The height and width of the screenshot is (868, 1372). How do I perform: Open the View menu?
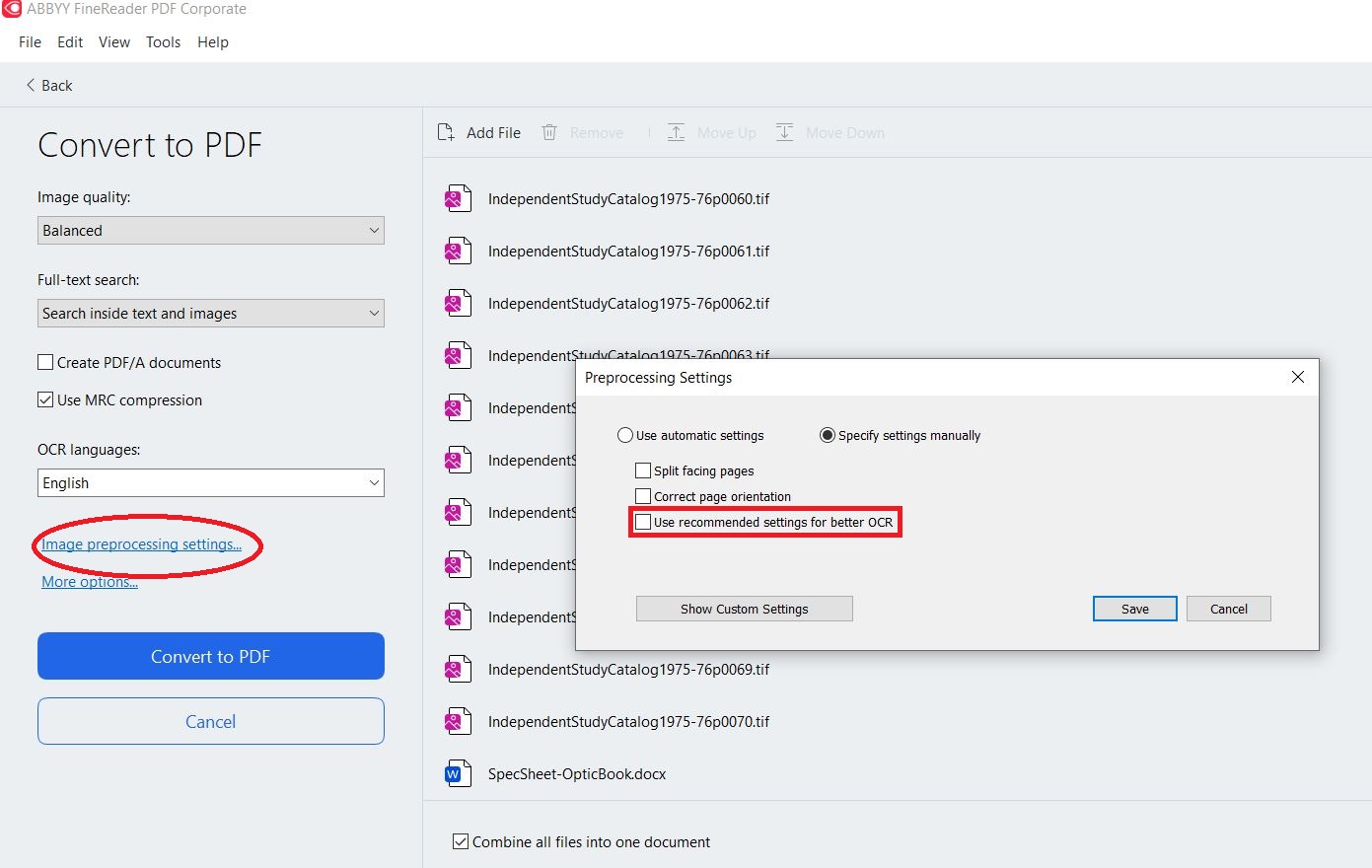tap(114, 42)
